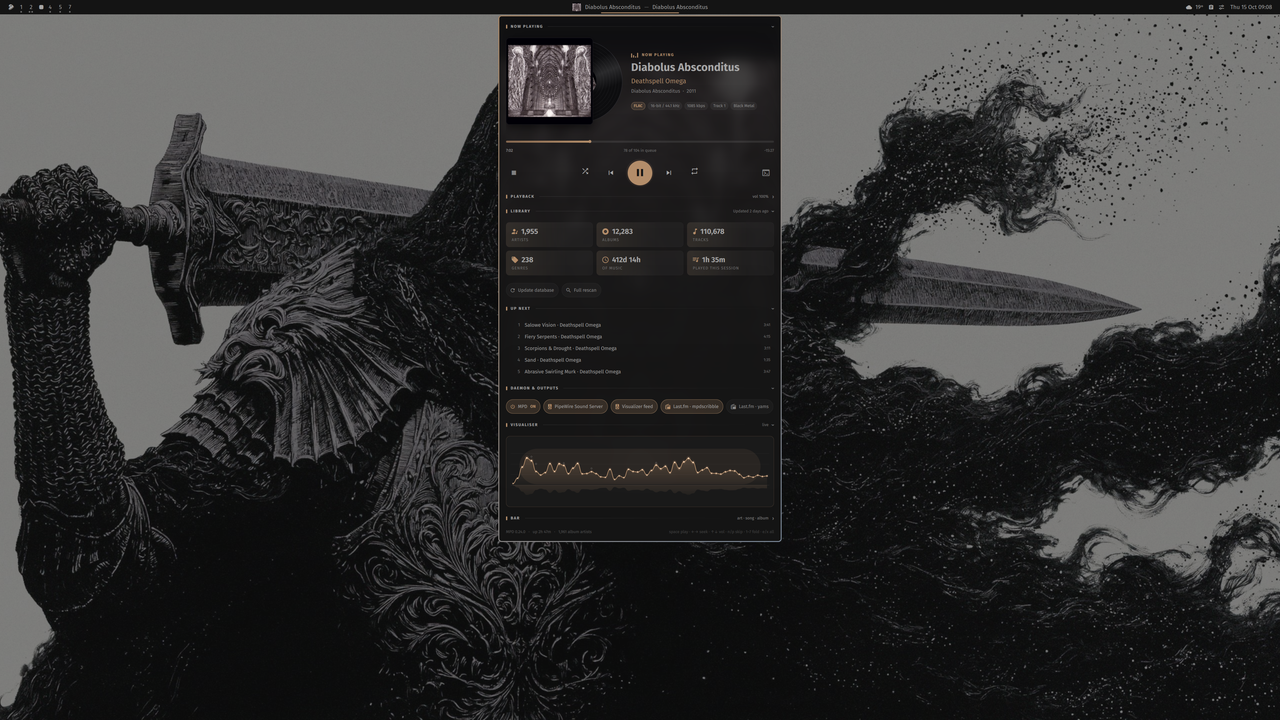
Task: Toggle shuffle mode
Action: click(585, 171)
